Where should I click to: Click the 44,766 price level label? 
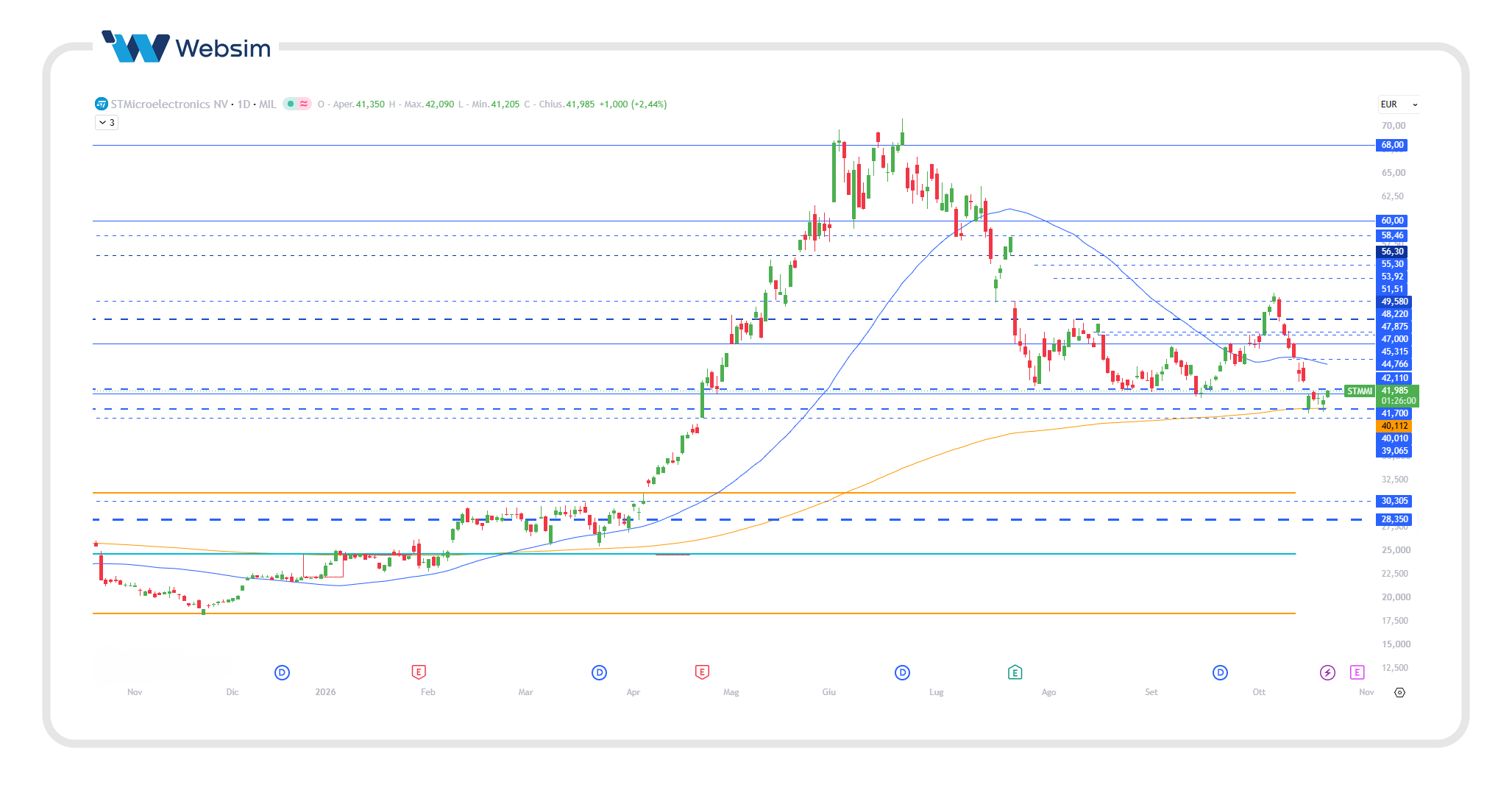click(x=1394, y=364)
